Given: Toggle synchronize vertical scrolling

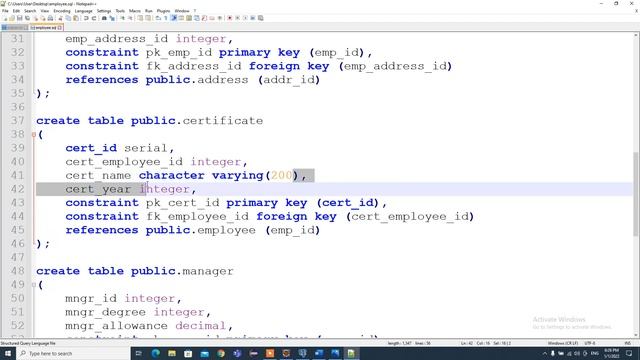Looking at the screenshot, I should coord(140,18).
